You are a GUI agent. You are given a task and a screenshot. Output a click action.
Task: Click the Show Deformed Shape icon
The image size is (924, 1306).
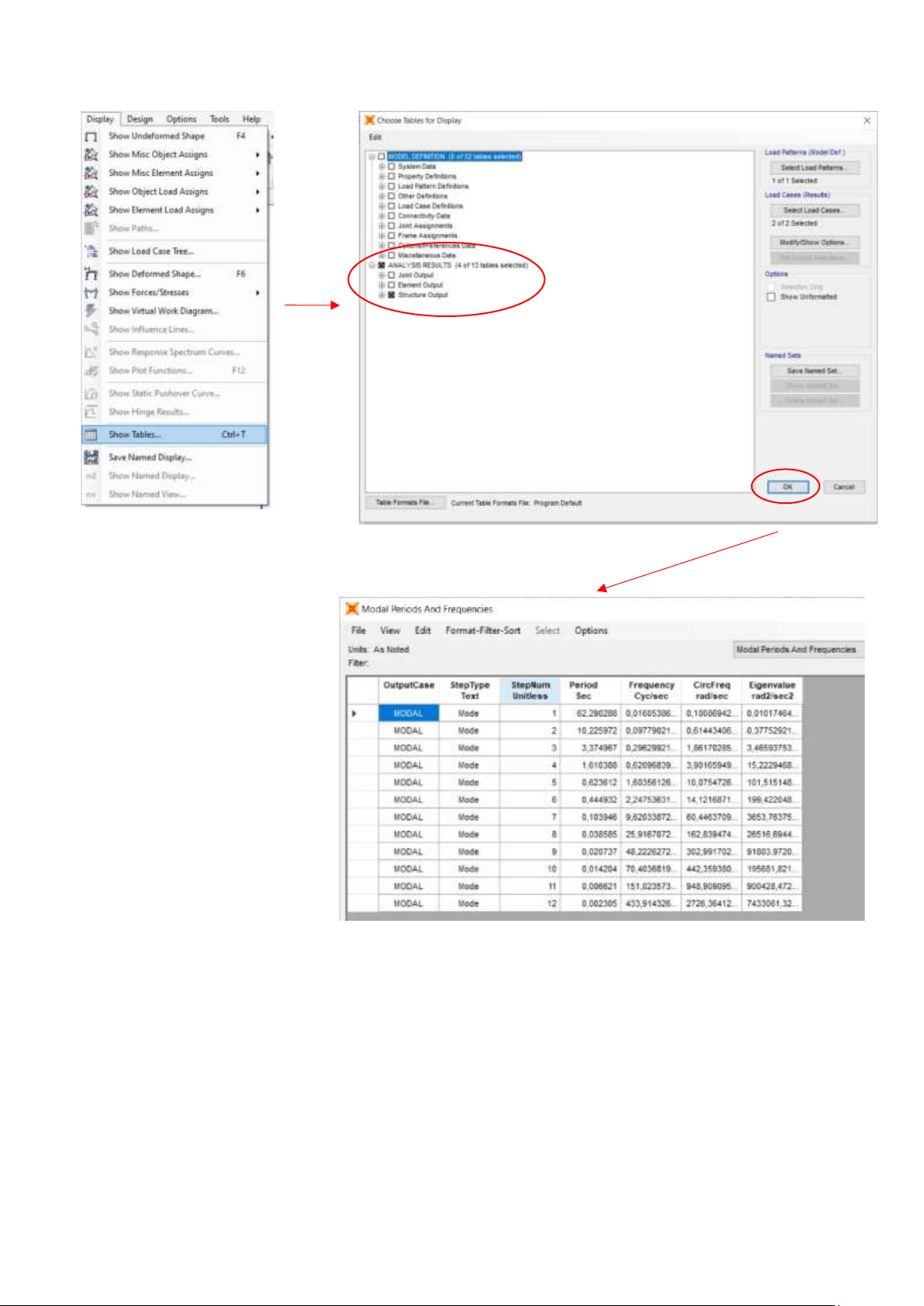(91, 274)
